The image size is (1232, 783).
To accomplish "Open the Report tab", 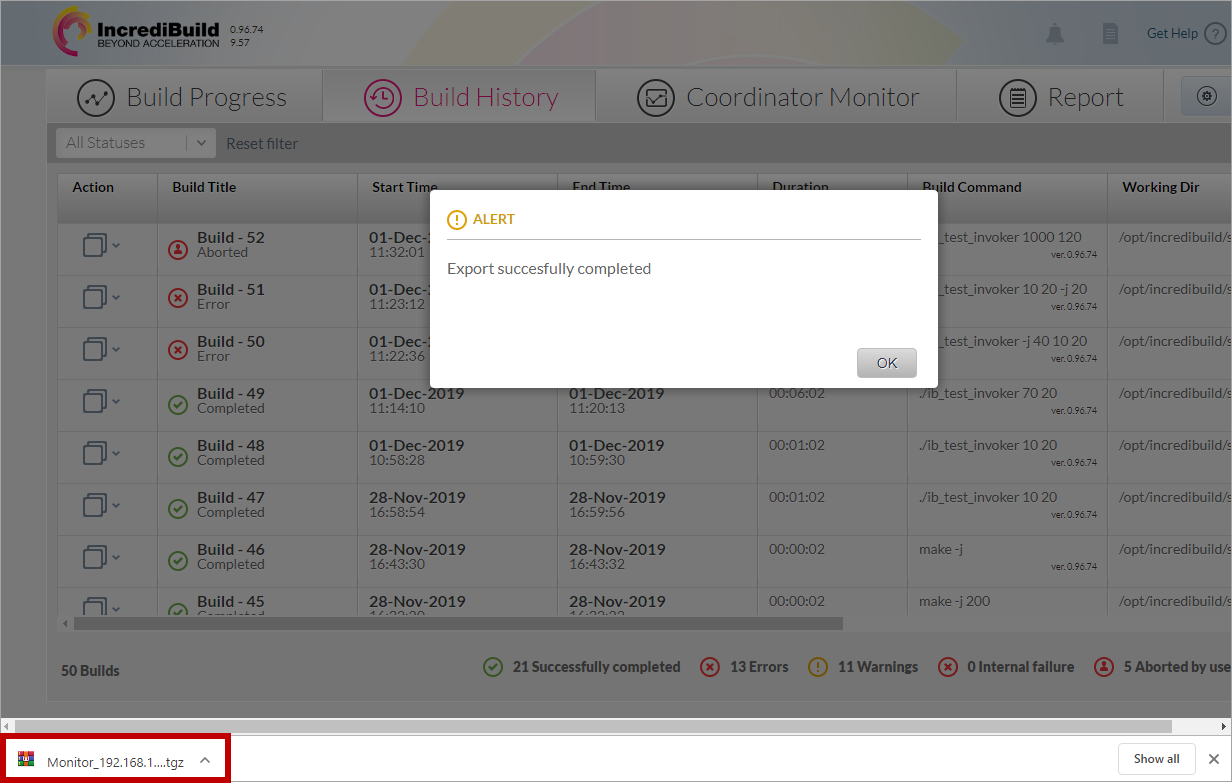I will (x=1061, y=98).
